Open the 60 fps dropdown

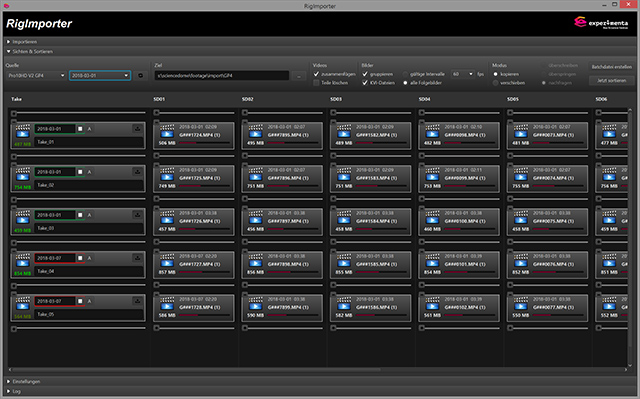pos(462,74)
